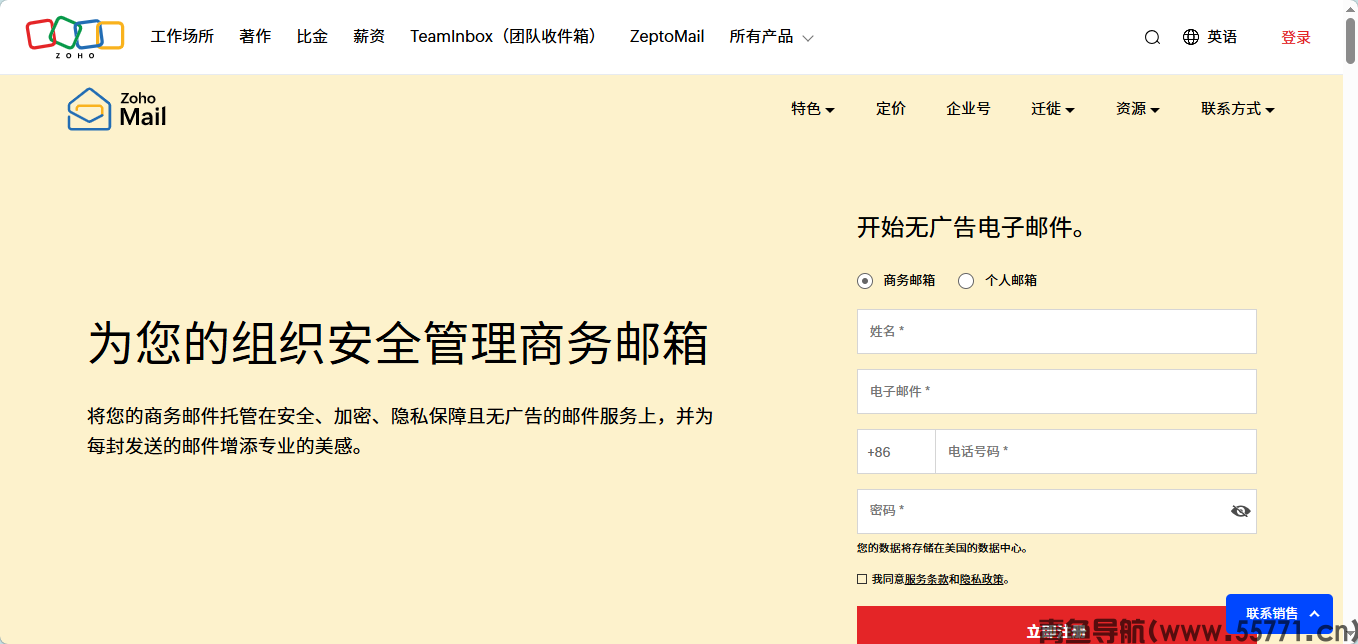Viewport: 1358px width, 644px height.
Task: Open 工作场所 in top navigation
Action: tap(182, 37)
